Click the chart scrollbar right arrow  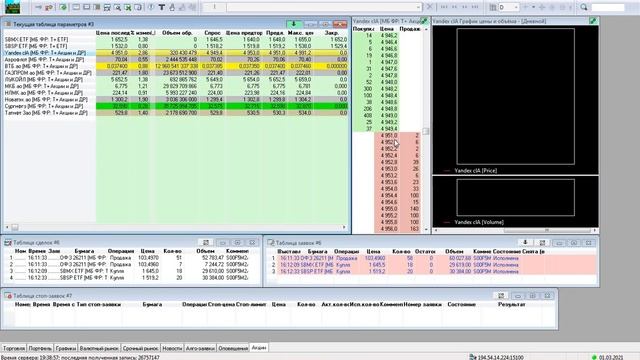(x=595, y=230)
